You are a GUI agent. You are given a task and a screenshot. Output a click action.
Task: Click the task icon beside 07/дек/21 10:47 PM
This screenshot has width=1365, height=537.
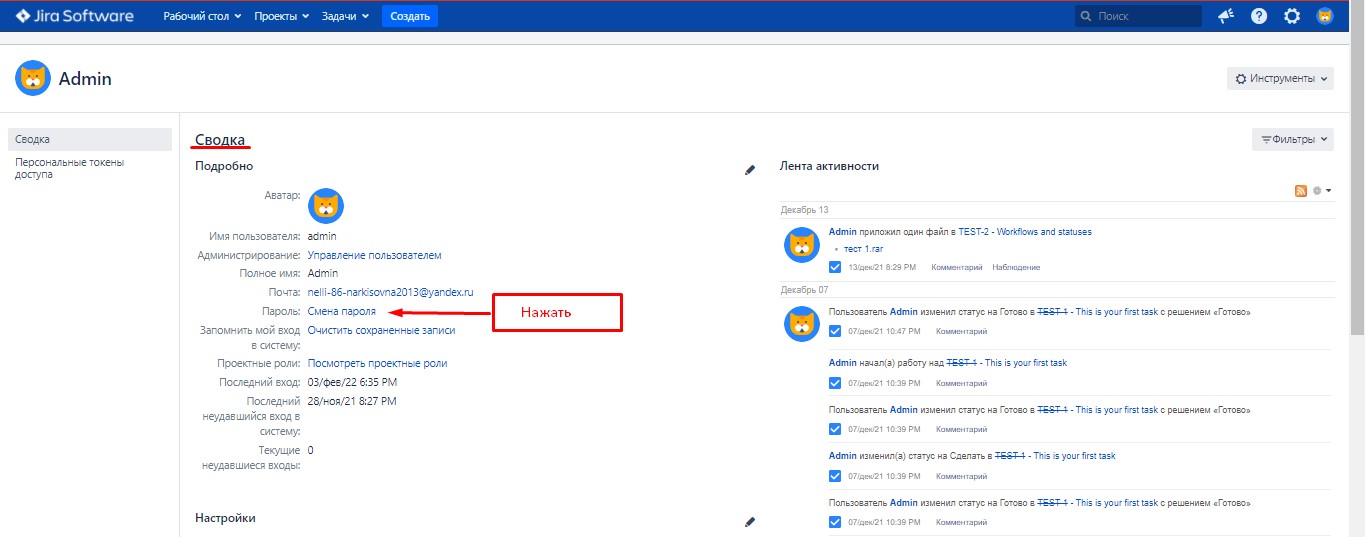pos(835,331)
